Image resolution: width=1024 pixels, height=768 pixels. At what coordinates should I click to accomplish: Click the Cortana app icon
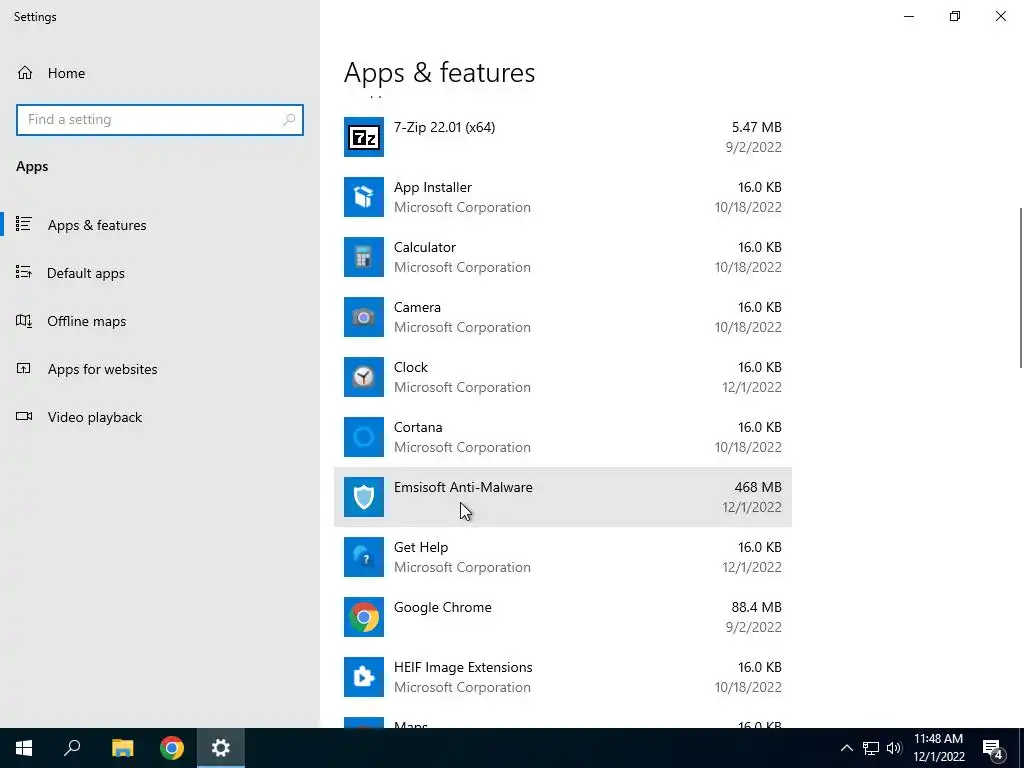pos(364,438)
